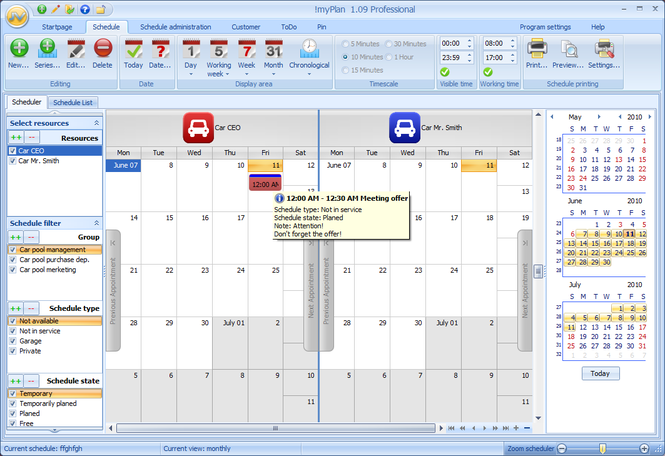Open the Help menu
This screenshot has height=456, width=665.
[x=598, y=27]
